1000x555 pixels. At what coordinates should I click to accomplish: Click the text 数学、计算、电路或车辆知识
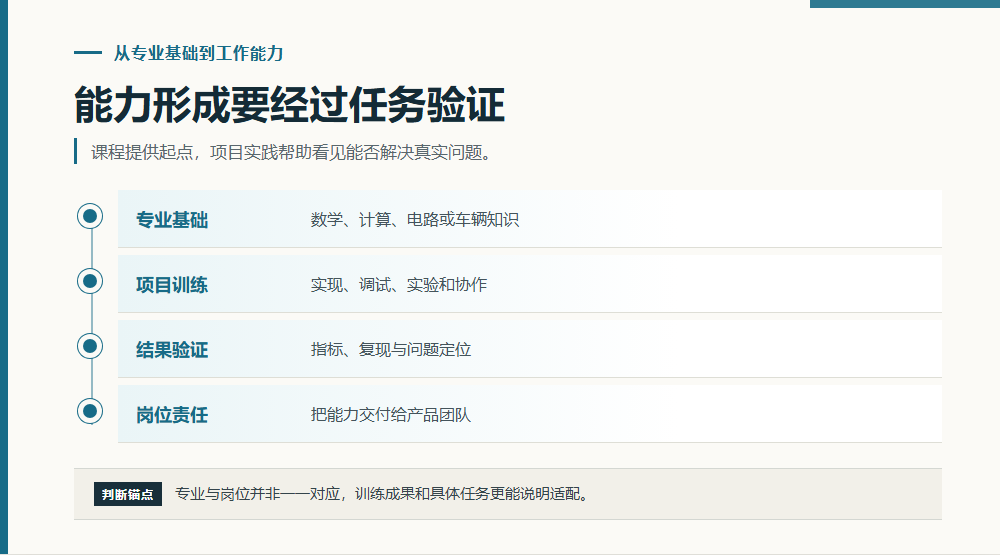pos(415,220)
